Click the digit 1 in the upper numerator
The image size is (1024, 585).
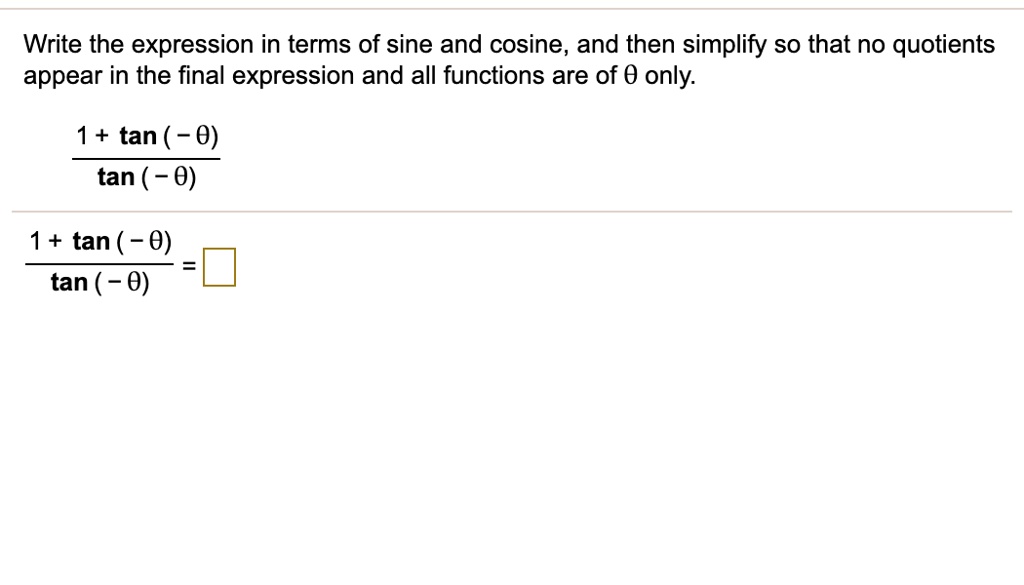click(82, 136)
